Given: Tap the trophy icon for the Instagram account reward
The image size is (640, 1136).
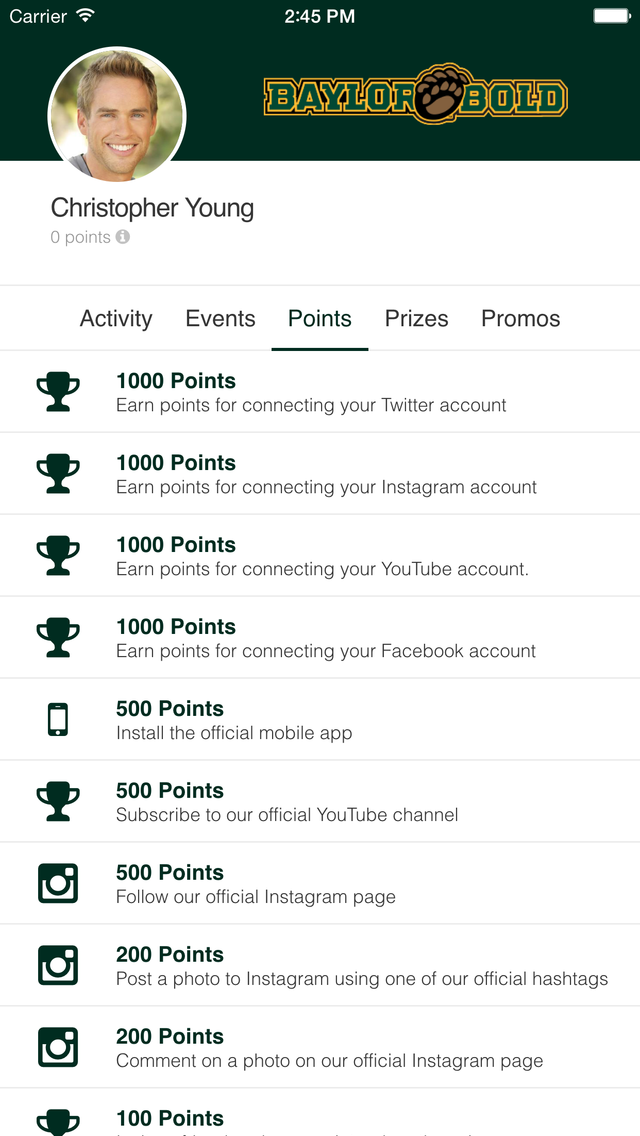Looking at the screenshot, I should (x=58, y=474).
